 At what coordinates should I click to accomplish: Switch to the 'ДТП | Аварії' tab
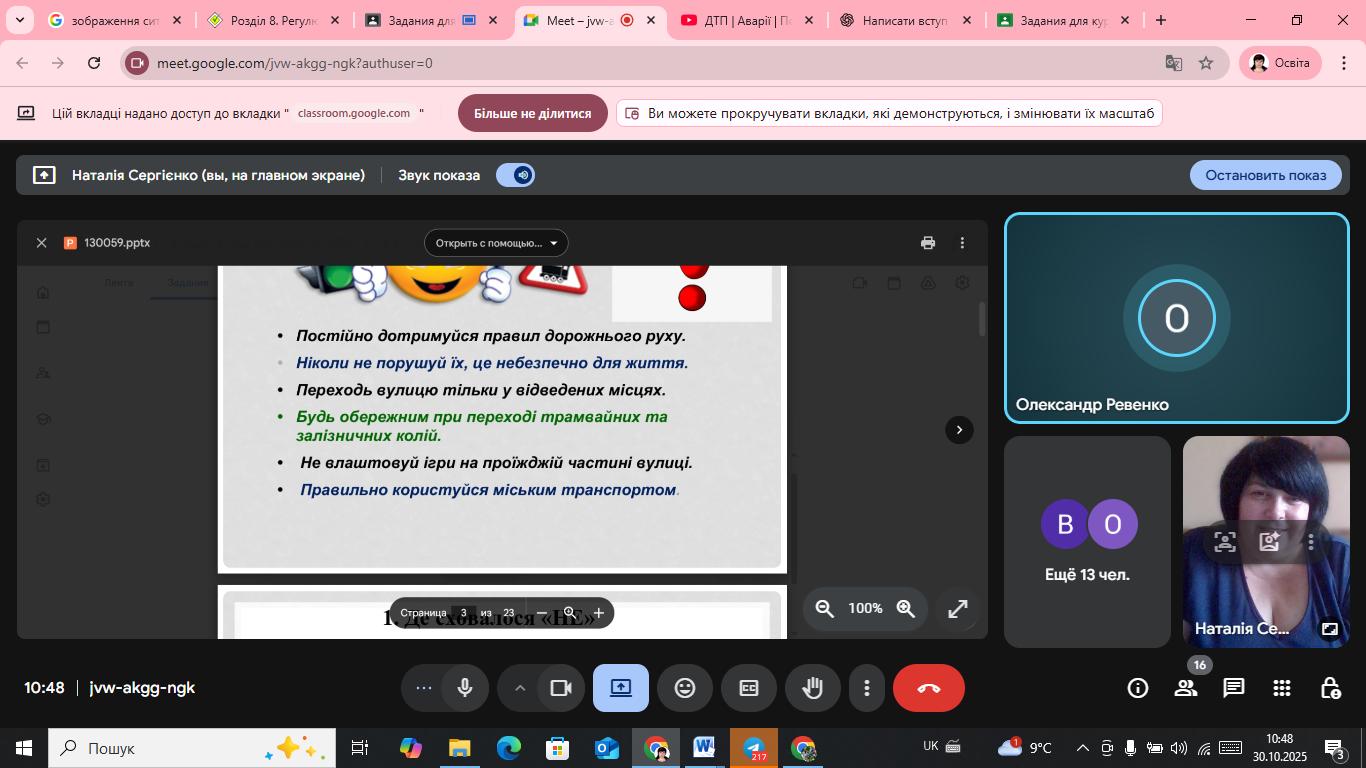[x=744, y=20]
